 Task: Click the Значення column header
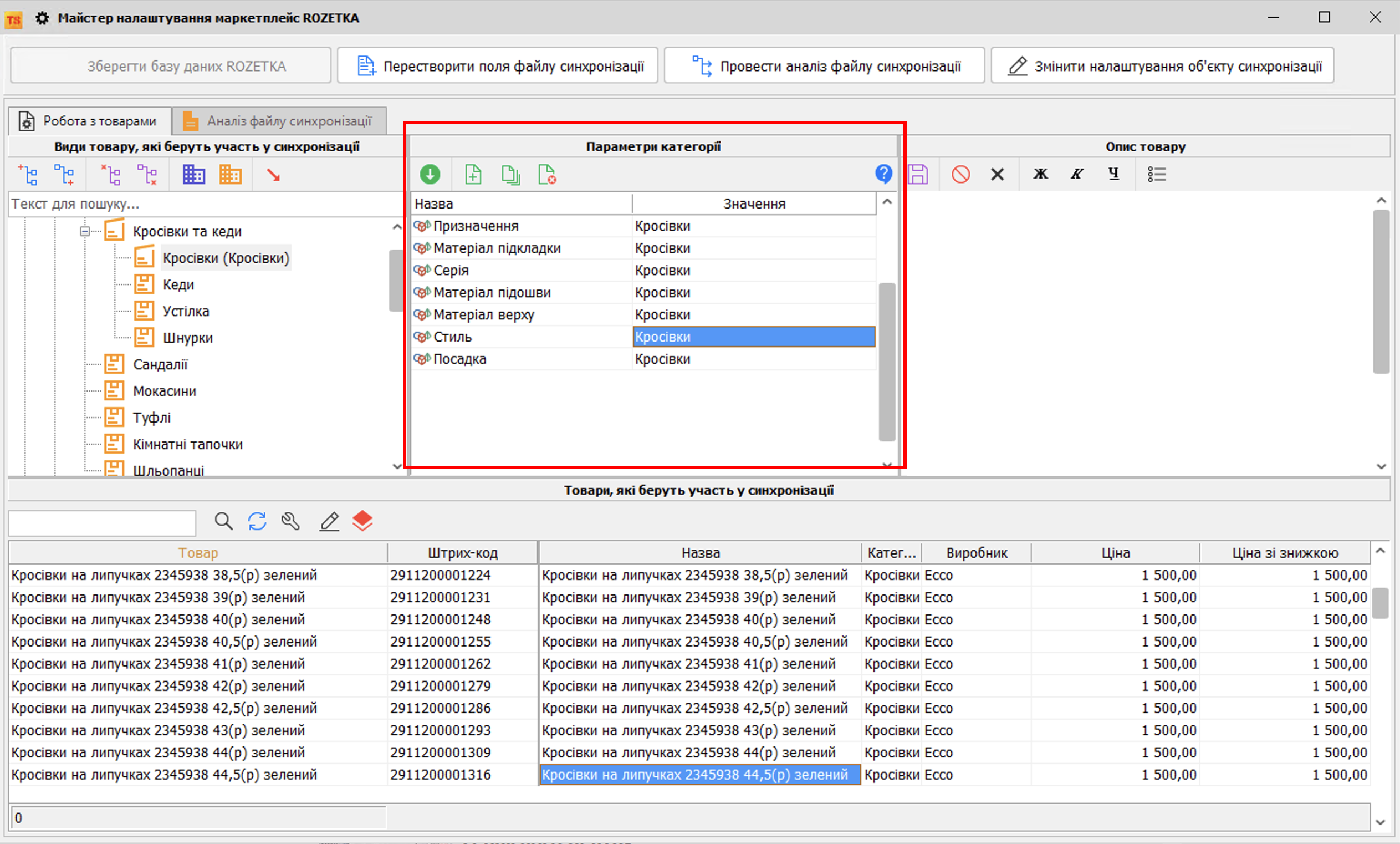(754, 204)
